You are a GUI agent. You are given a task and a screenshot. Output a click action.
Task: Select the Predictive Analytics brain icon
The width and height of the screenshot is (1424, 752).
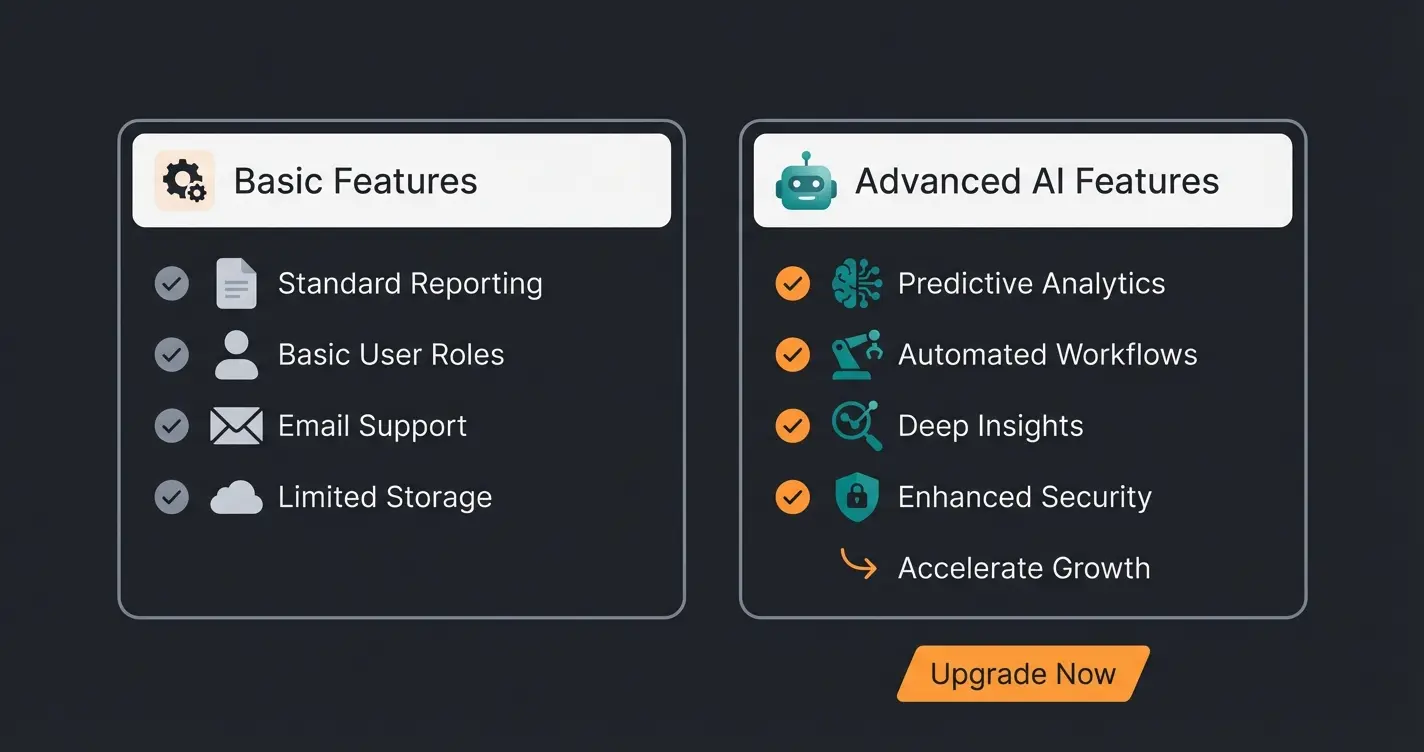[857, 284]
